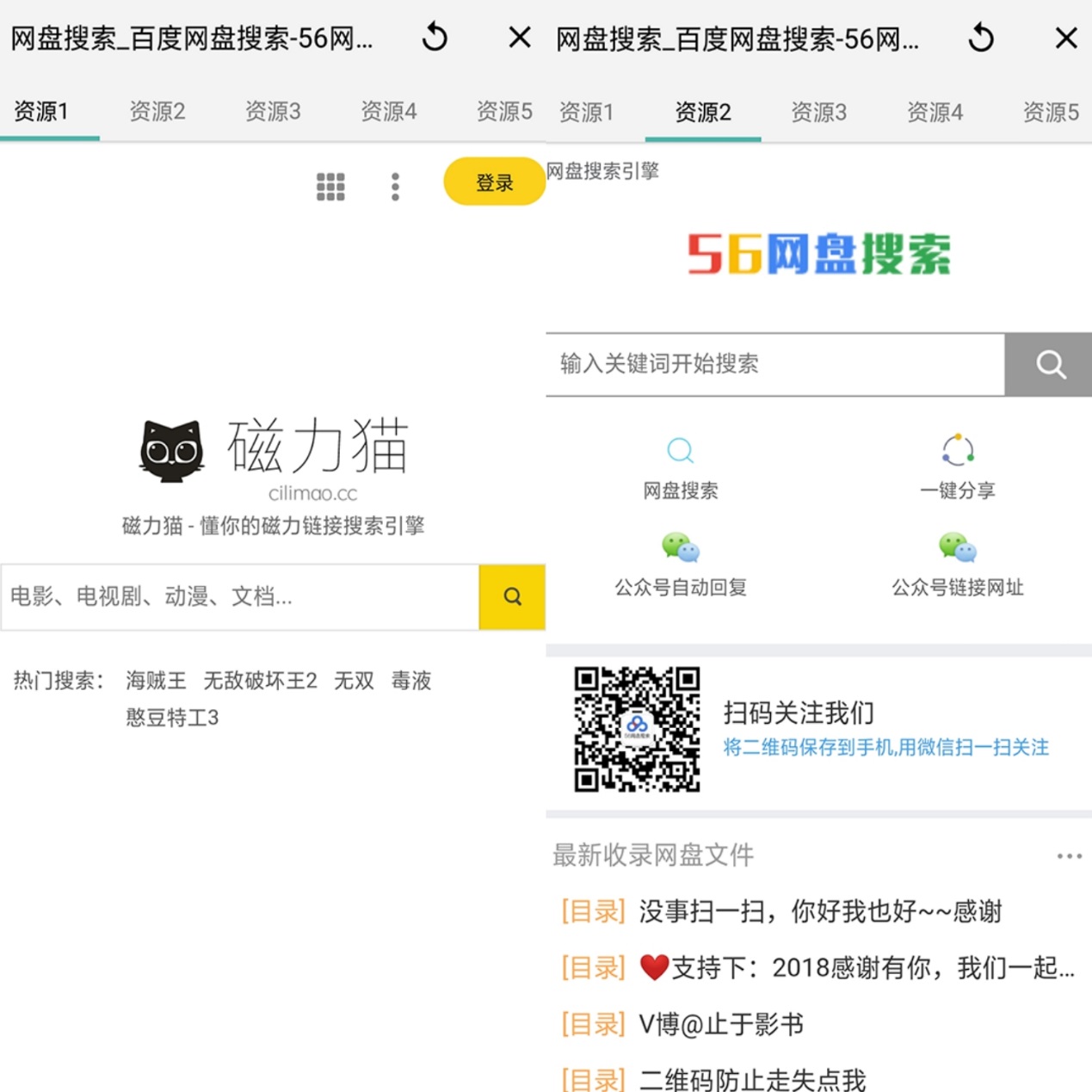
Task: Refresh the cilimao page with the reload icon
Action: pyautogui.click(x=435, y=38)
